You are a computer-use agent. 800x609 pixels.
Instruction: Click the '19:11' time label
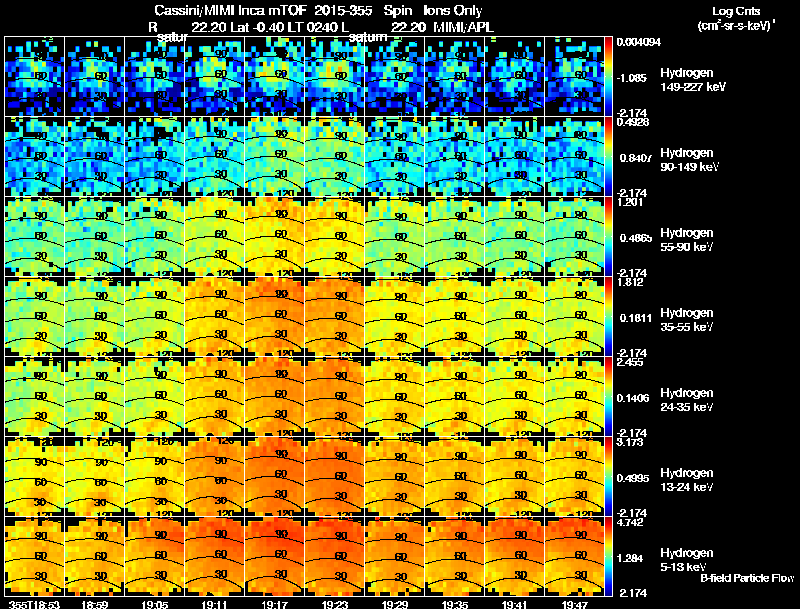click(214, 605)
